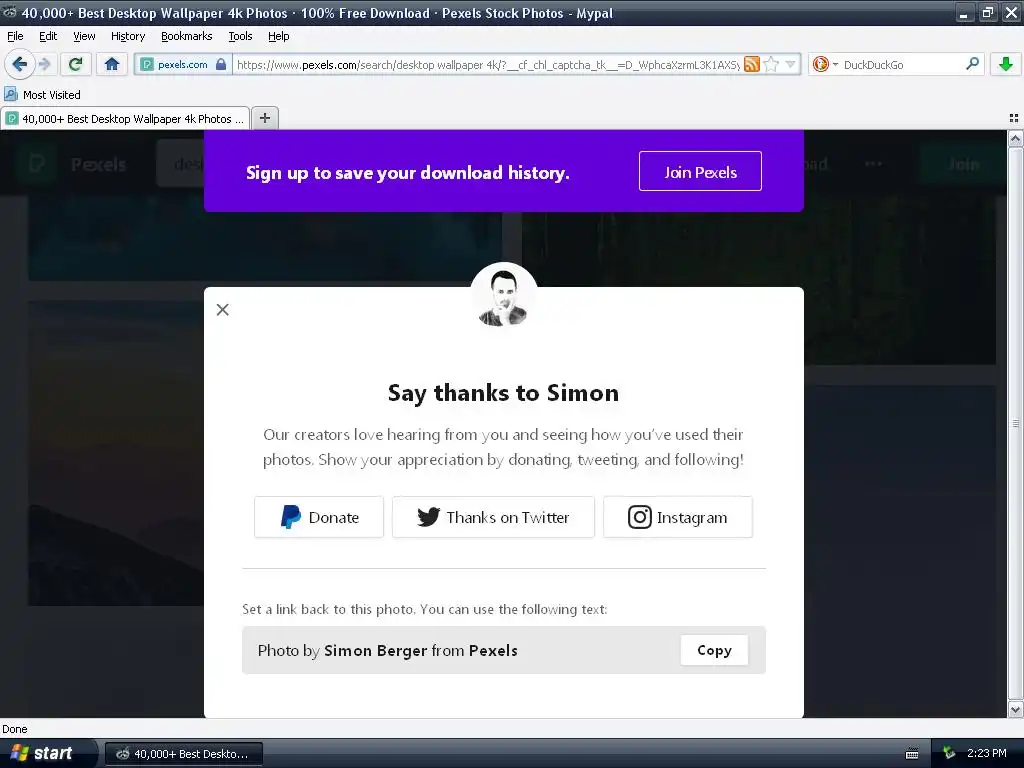Click the Sign up to save download history text
The width and height of the screenshot is (1024, 768).
408,172
